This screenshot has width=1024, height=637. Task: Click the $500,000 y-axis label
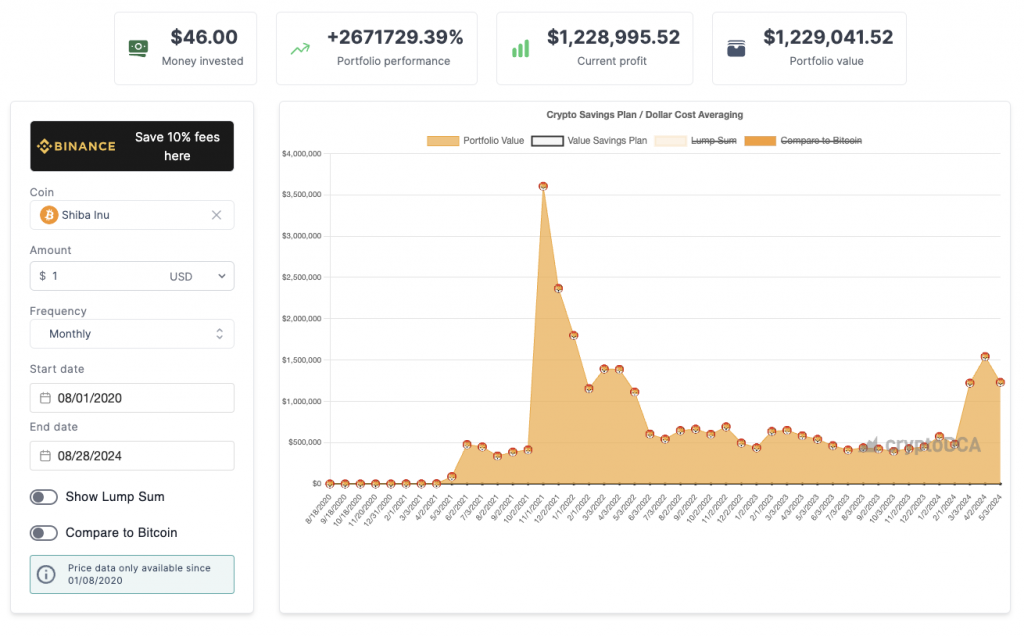pyautogui.click(x=304, y=442)
